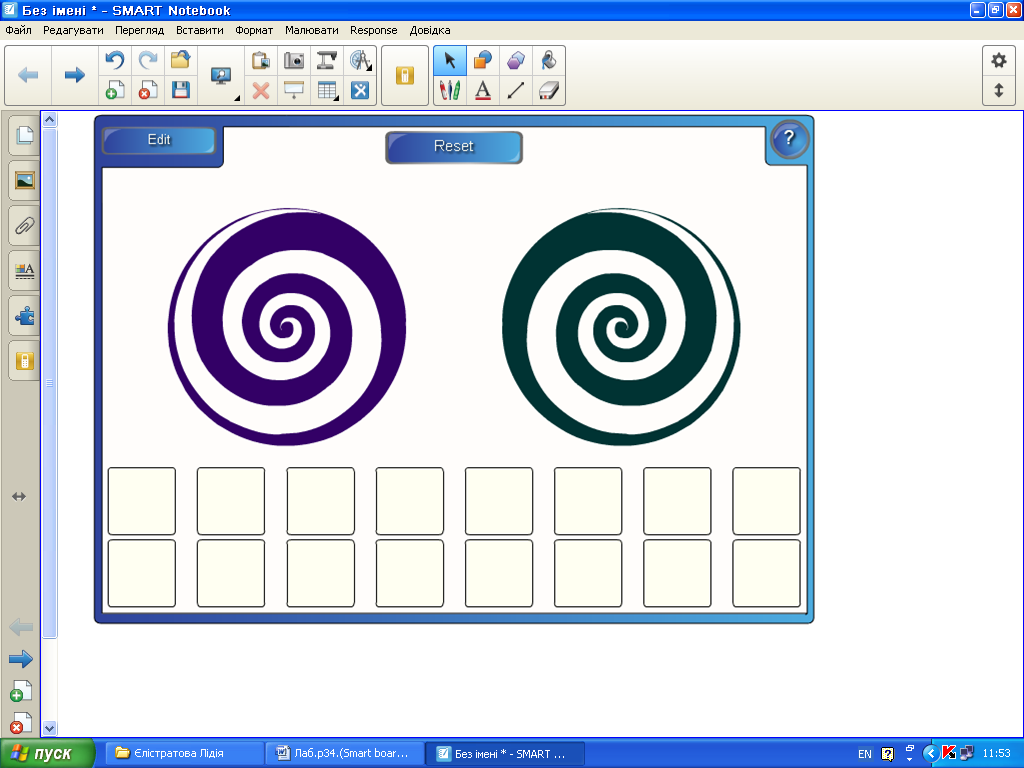Open the Page Sorter sidebar tab

pos(24,136)
